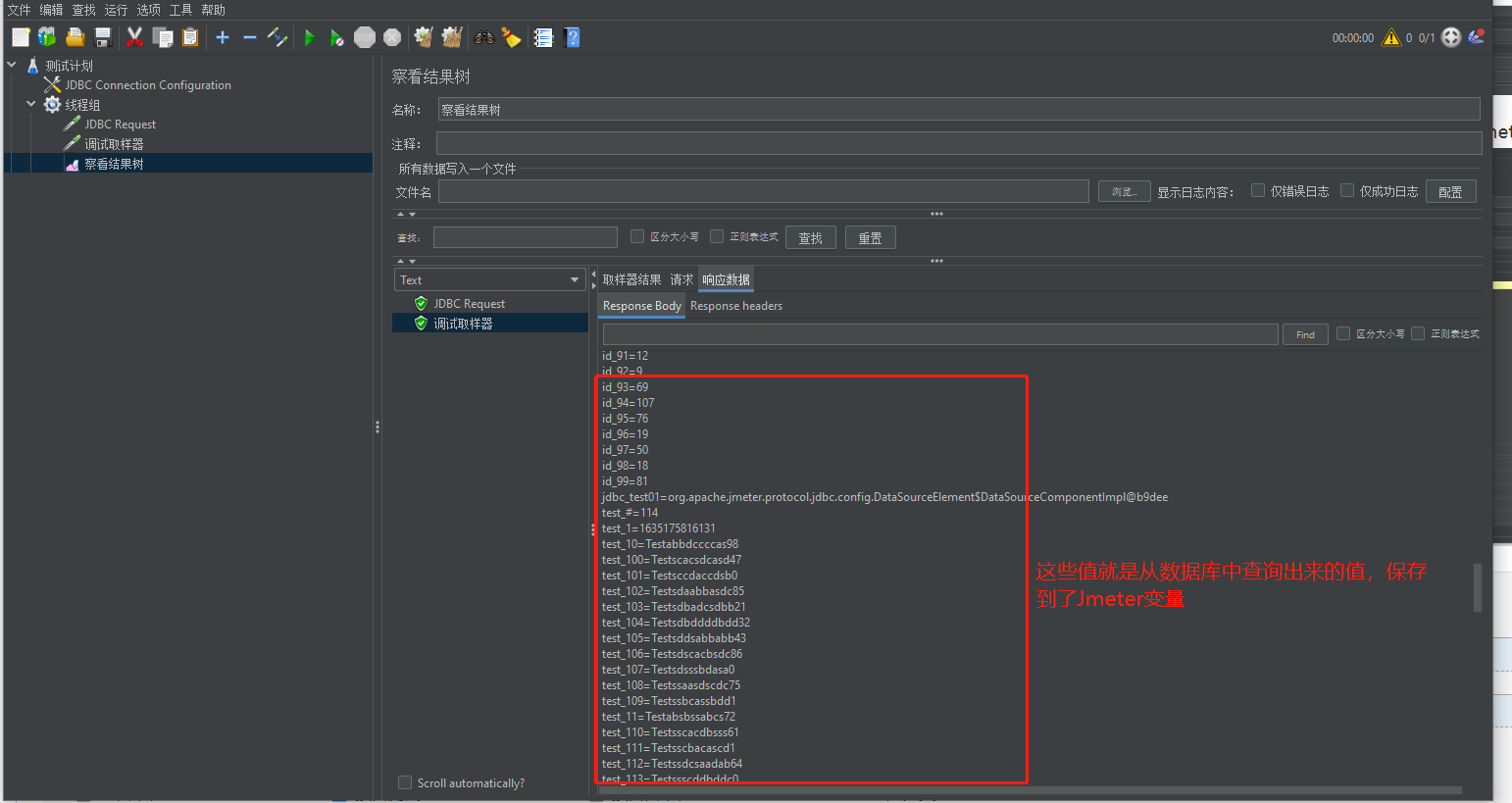Collapse all nodes with the minus icon

click(x=250, y=37)
